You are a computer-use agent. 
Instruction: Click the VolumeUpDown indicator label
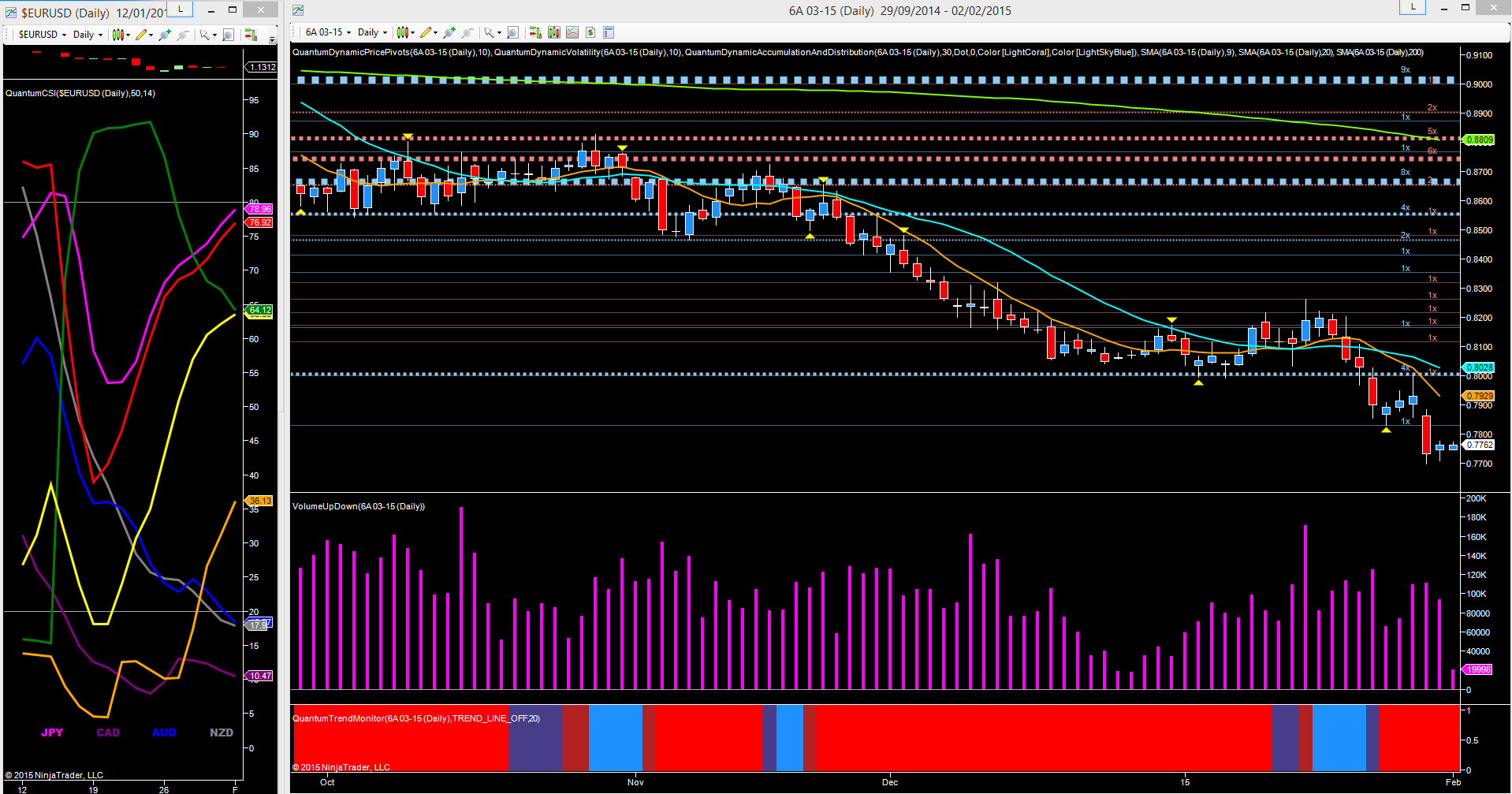point(359,506)
